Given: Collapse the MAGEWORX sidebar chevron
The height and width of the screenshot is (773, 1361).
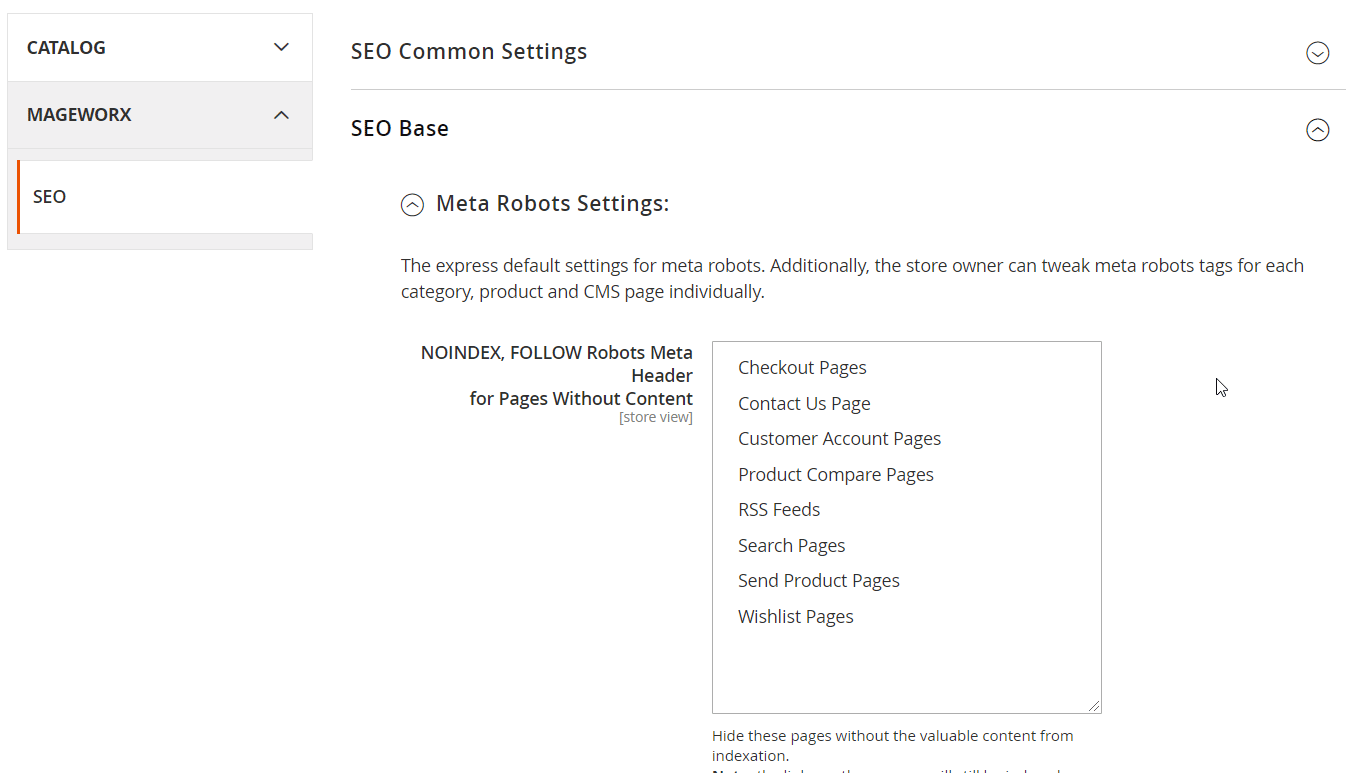Looking at the screenshot, I should [281, 115].
